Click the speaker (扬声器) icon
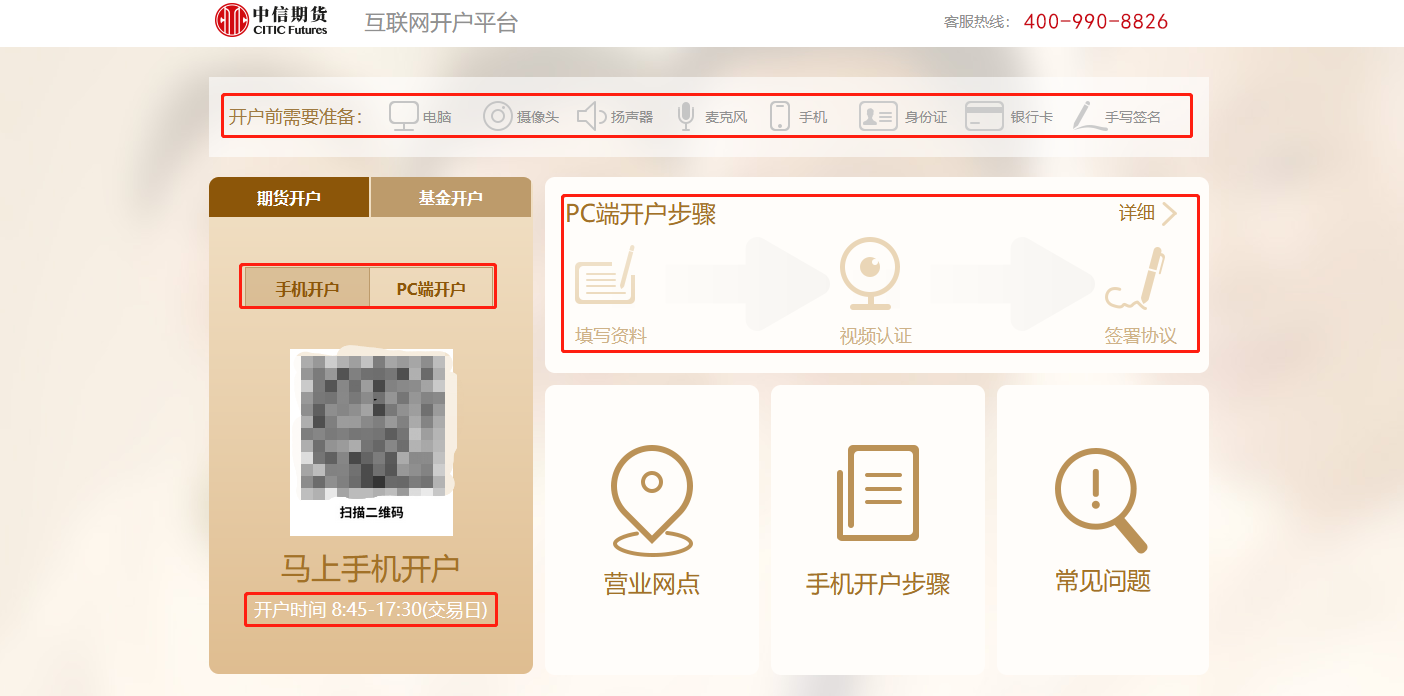1404x696 pixels. pos(591,116)
